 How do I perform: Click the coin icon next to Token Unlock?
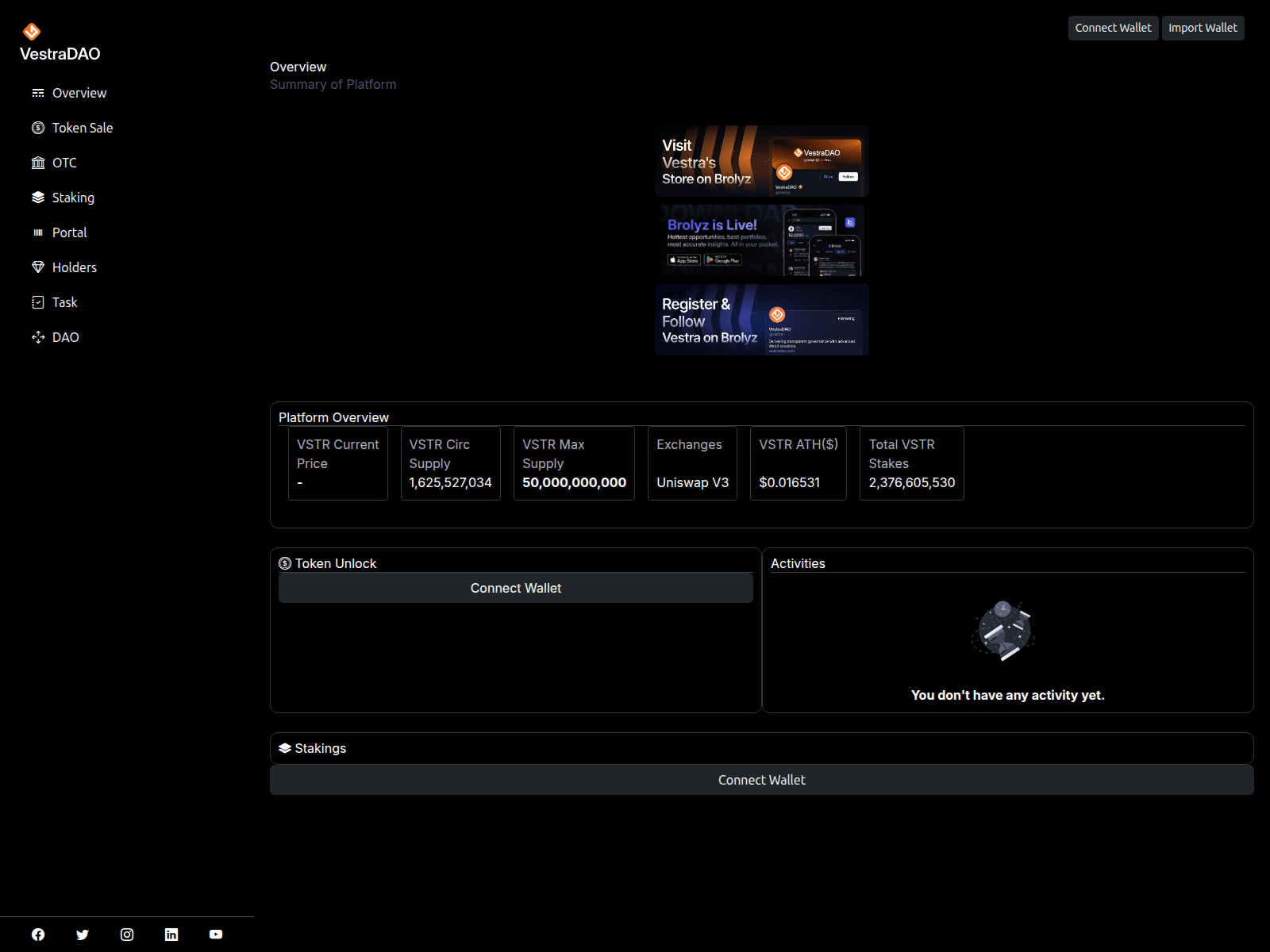coord(284,563)
